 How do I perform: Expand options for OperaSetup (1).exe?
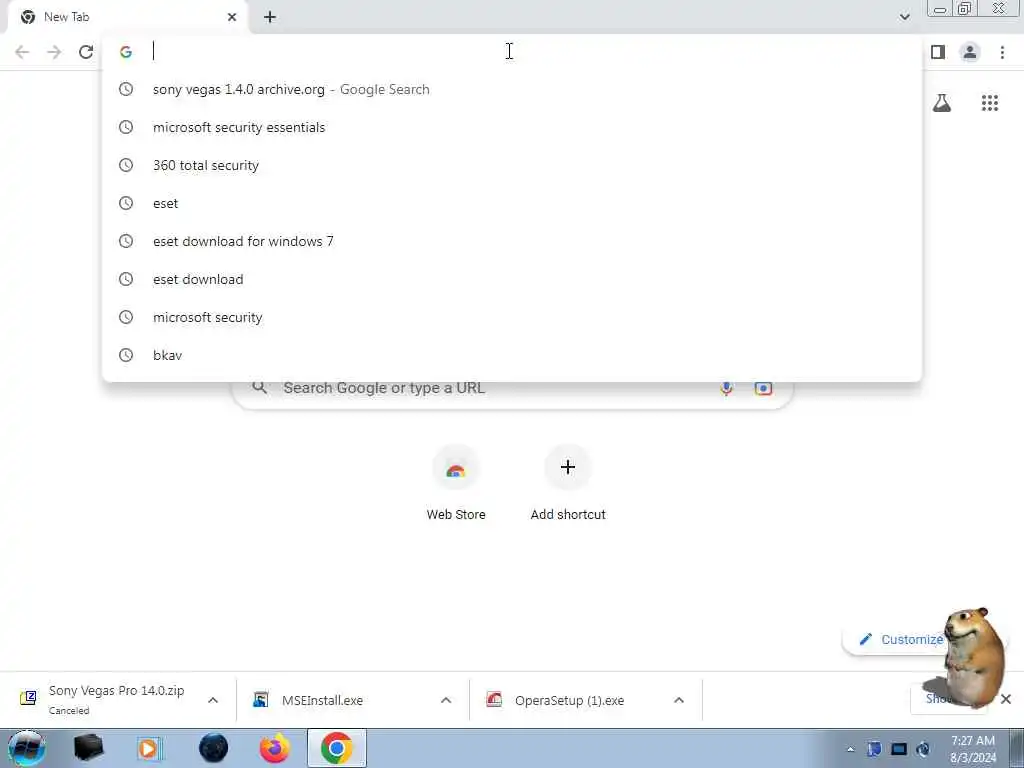tap(679, 700)
